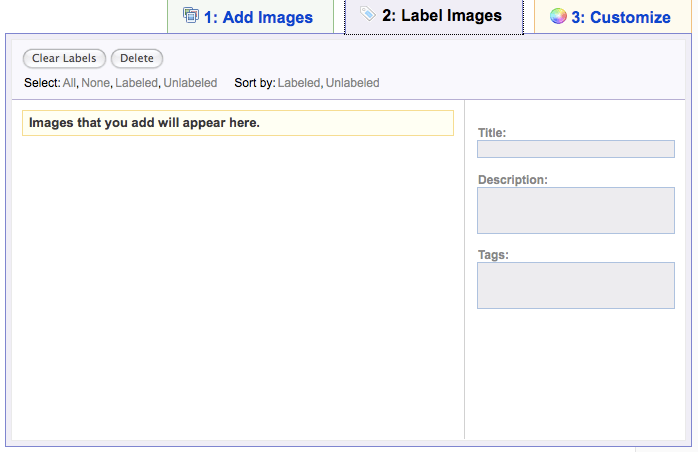Sort by Unlabeled images
The image size is (698, 452).
[x=352, y=83]
